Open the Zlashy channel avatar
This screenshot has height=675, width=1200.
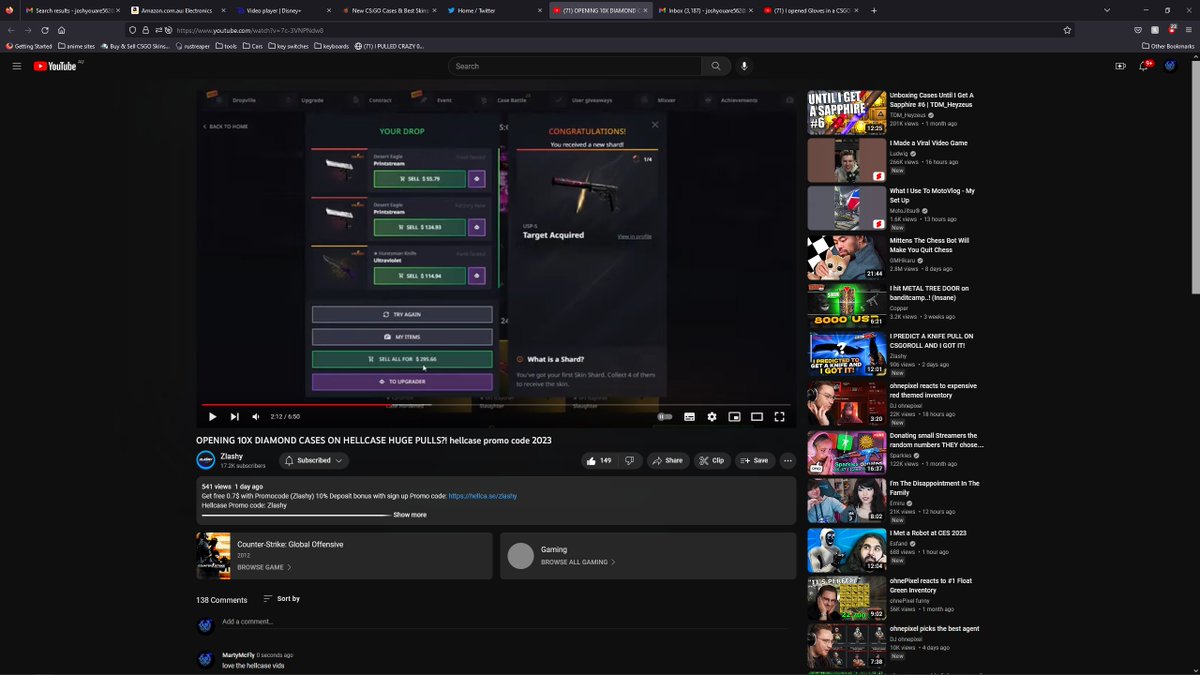tap(205, 460)
